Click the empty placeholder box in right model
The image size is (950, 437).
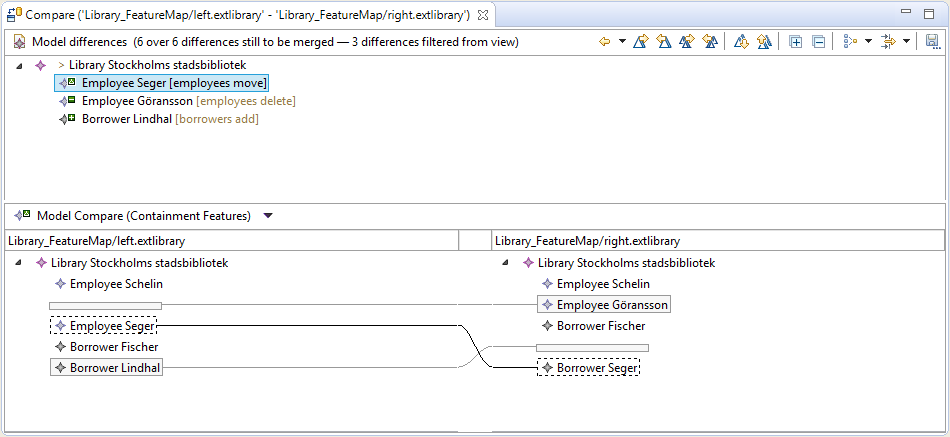point(593,348)
